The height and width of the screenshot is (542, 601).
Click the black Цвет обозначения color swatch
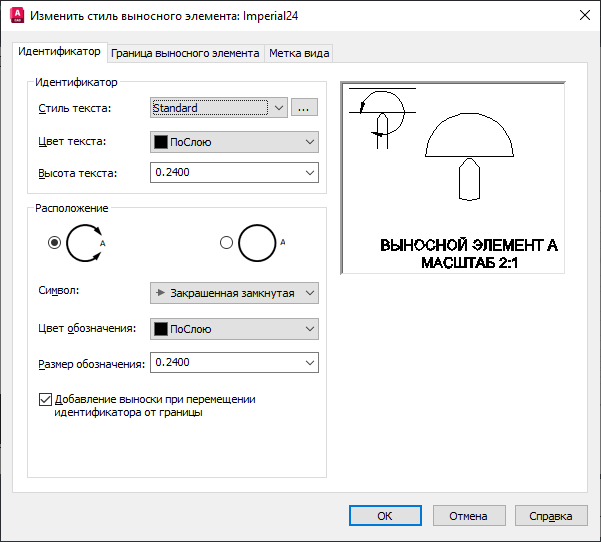161,329
